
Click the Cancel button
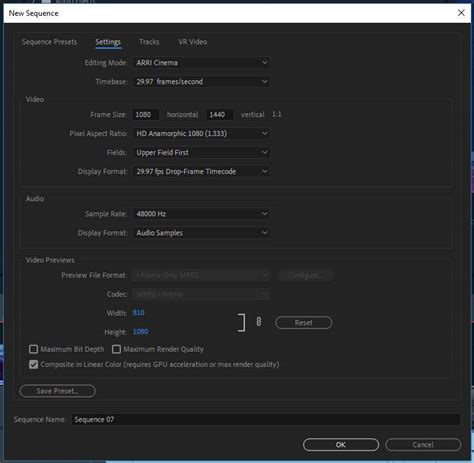tap(423, 445)
